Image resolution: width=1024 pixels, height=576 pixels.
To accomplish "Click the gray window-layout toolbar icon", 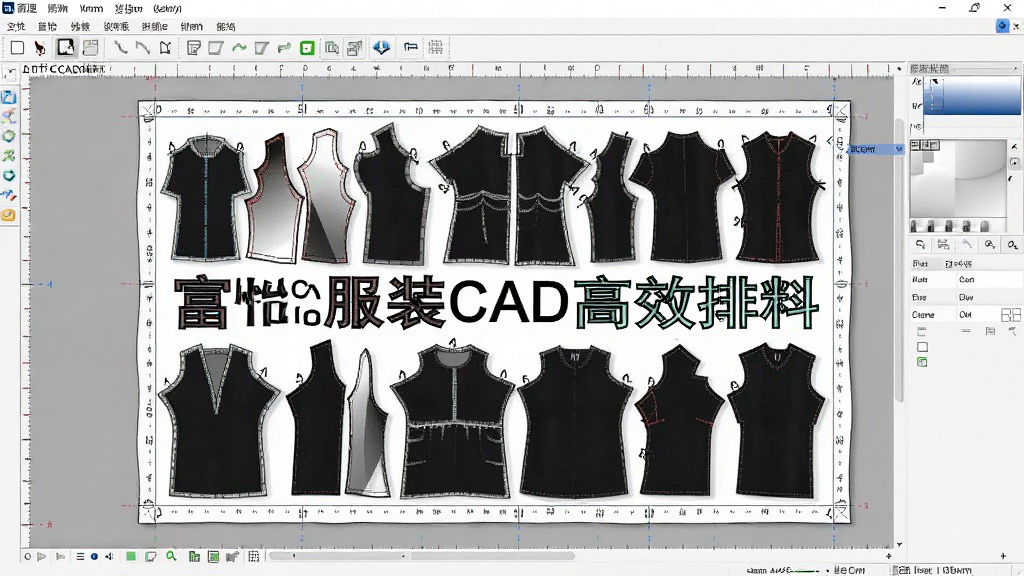I will (90, 47).
